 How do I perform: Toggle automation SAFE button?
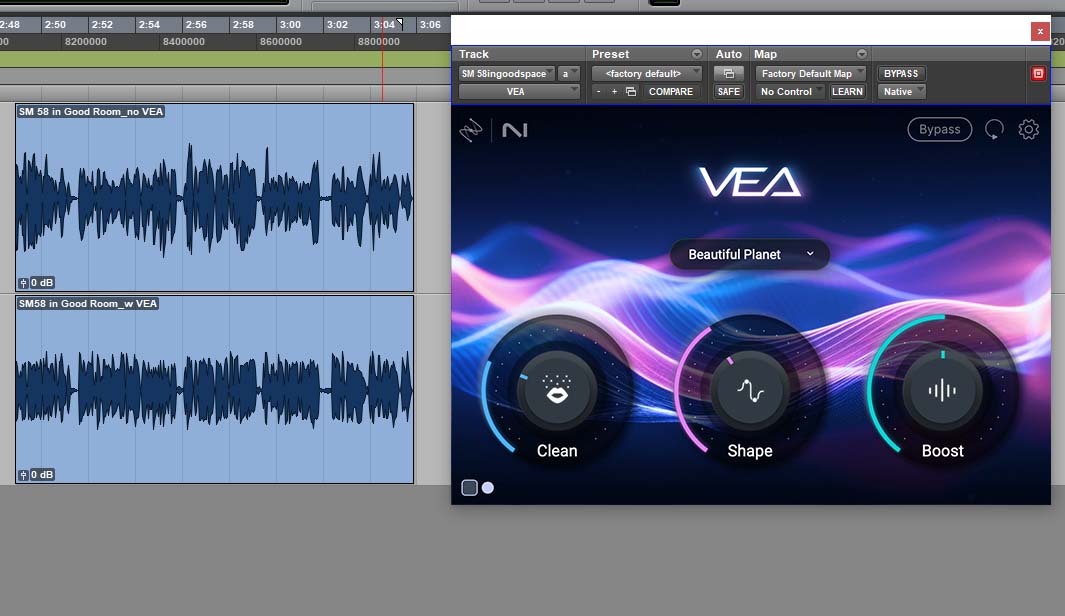pos(729,92)
